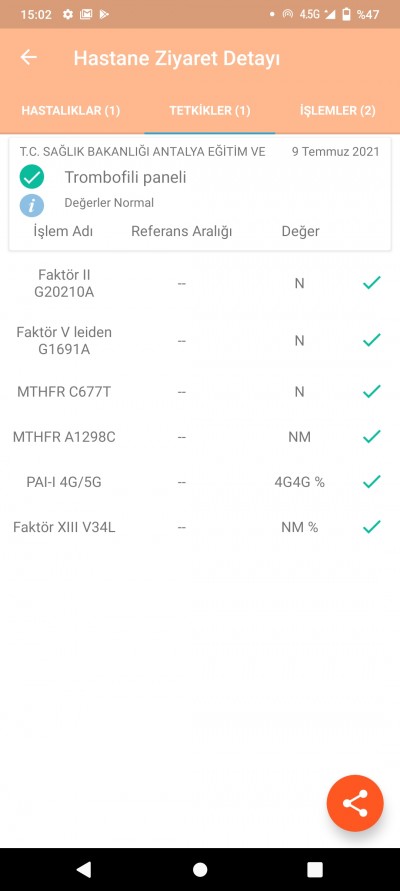The image size is (400, 891).
Task: Tap the hospital name T.C. SAĞLIK BAKANLIĞI
Action: pos(142,152)
